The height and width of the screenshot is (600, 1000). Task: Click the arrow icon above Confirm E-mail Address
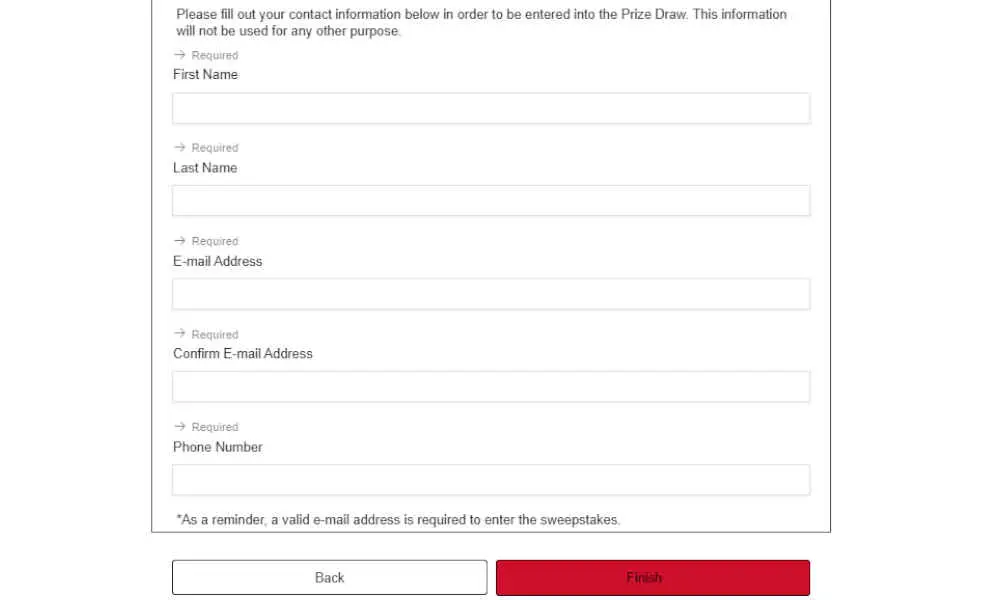(180, 333)
